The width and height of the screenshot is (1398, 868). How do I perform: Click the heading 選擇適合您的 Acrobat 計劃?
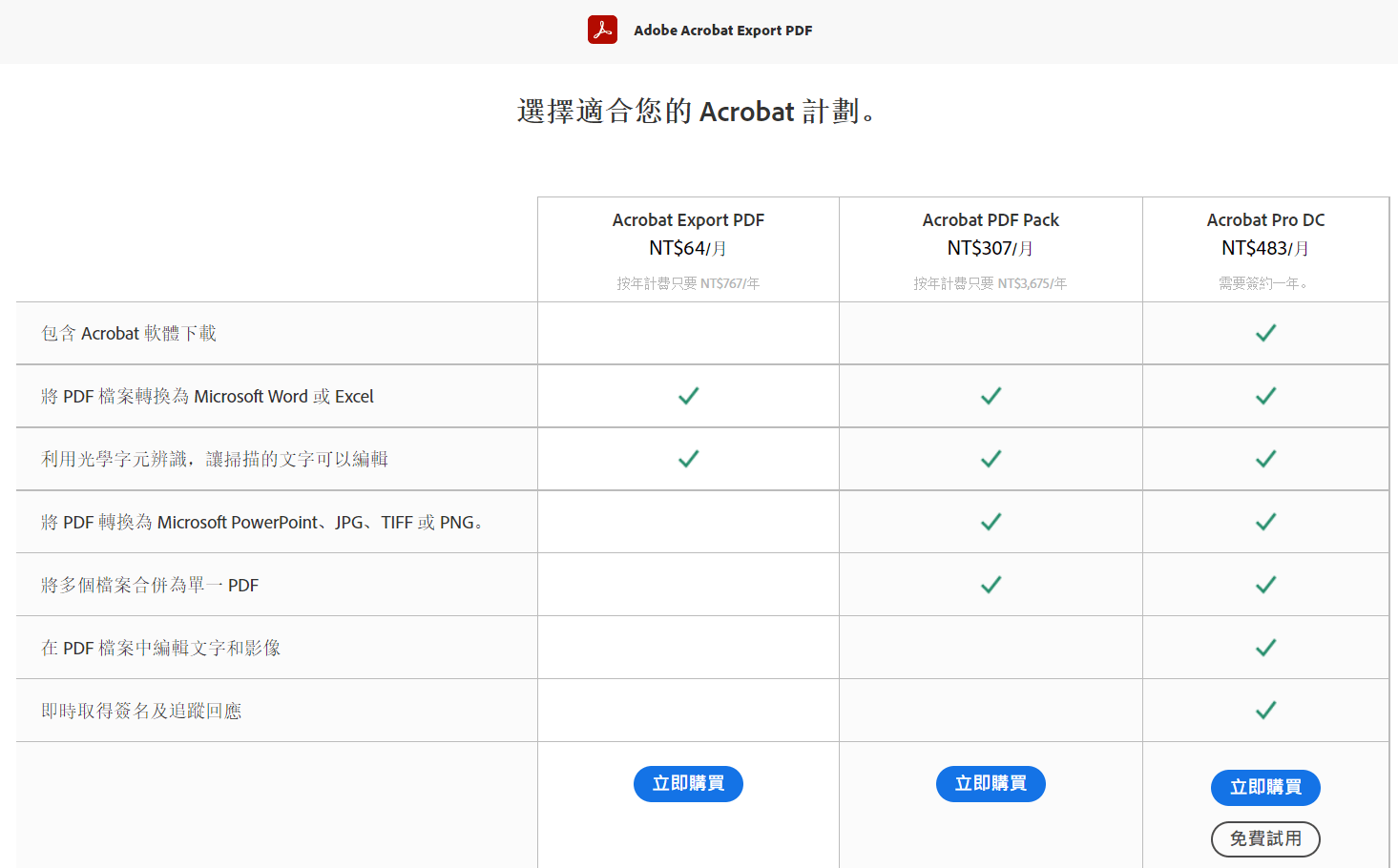pos(697,112)
